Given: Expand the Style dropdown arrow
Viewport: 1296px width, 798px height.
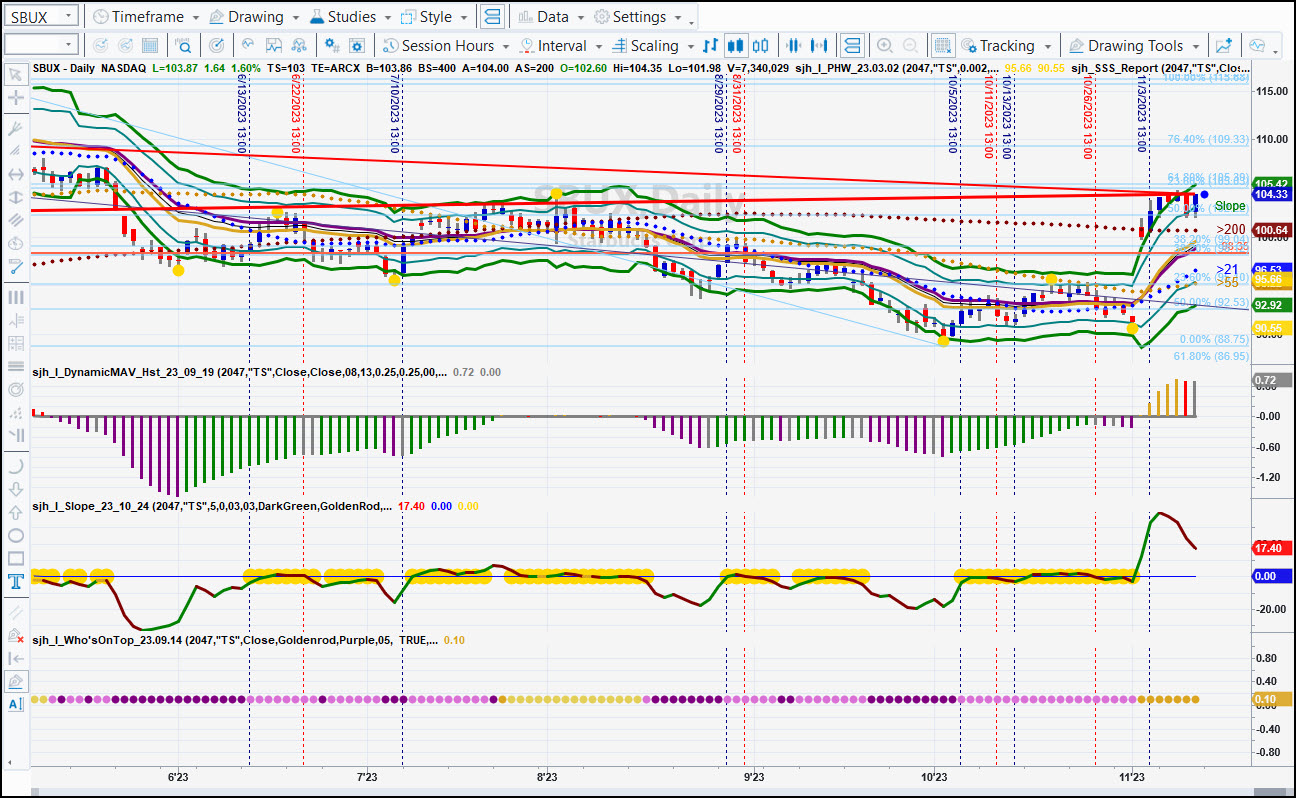Looking at the screenshot, I should pyautogui.click(x=462, y=18).
